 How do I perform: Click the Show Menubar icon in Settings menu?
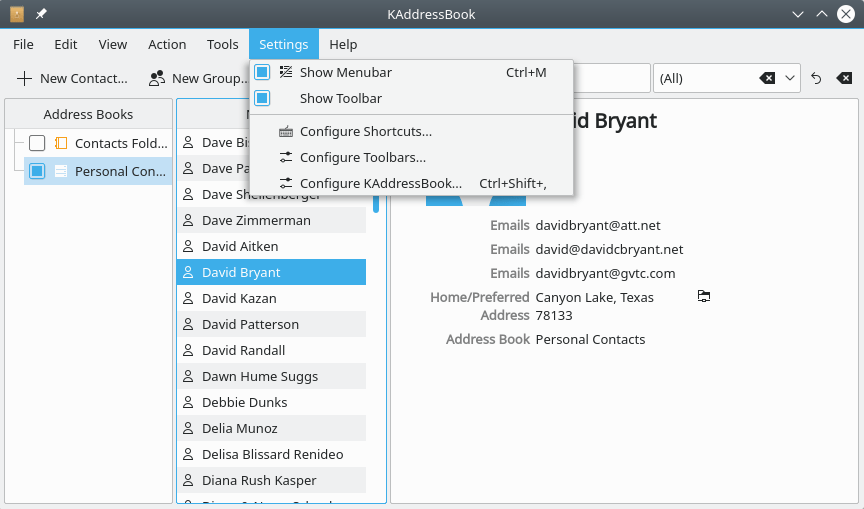(x=286, y=72)
